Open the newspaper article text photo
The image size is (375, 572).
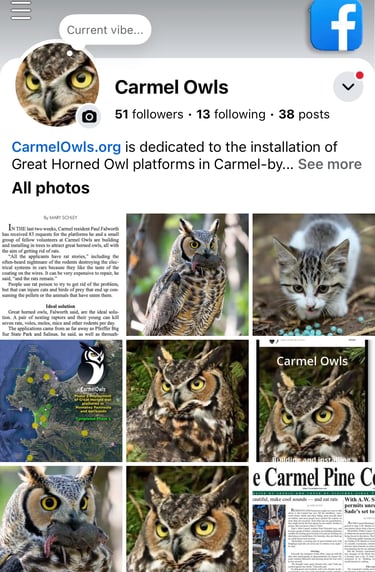(x=61, y=275)
